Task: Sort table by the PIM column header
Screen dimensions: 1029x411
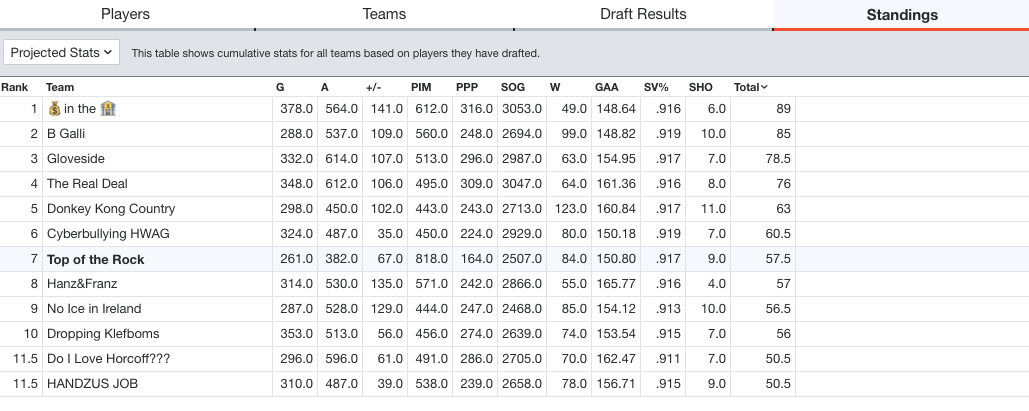Action: (x=421, y=87)
